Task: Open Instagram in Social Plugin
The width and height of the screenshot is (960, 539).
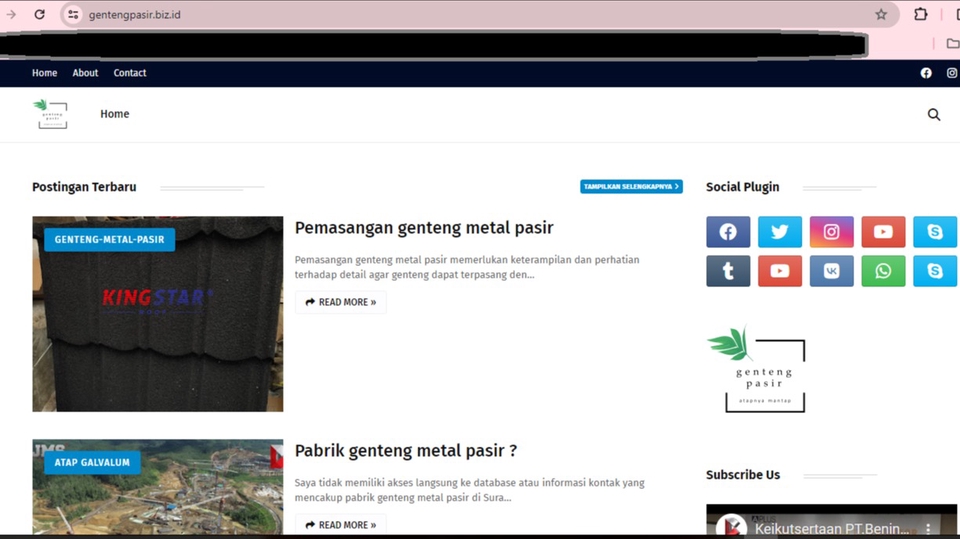Action: coord(831,232)
